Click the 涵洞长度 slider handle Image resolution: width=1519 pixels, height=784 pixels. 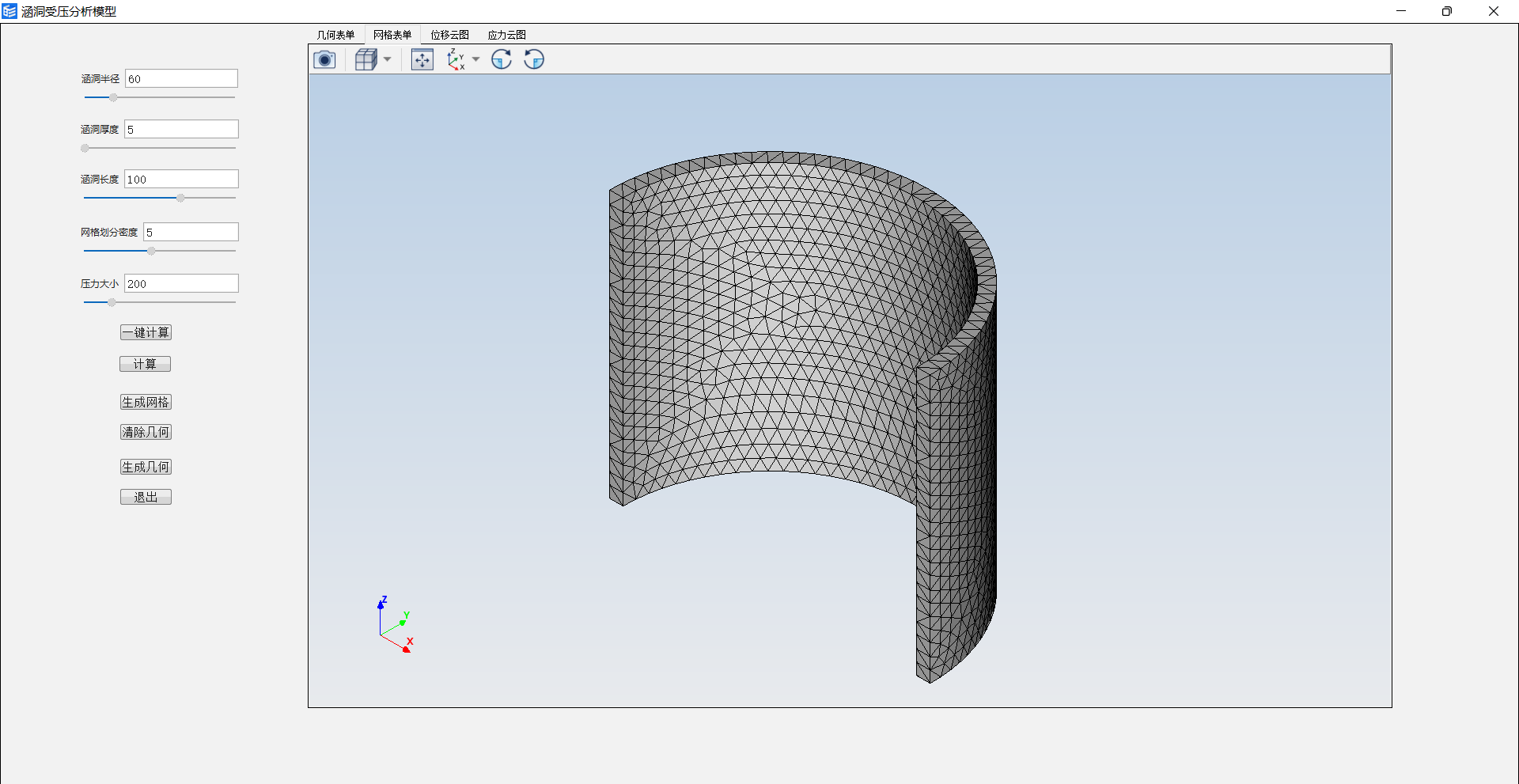(x=180, y=198)
